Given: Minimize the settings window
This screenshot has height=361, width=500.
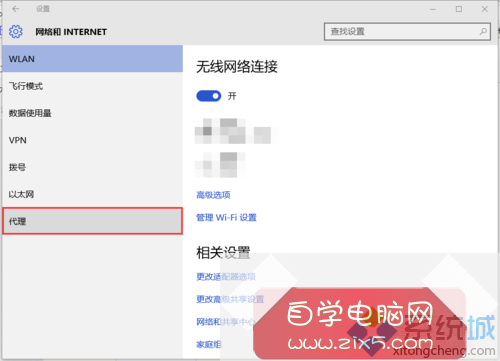Looking at the screenshot, I should point(433,9).
